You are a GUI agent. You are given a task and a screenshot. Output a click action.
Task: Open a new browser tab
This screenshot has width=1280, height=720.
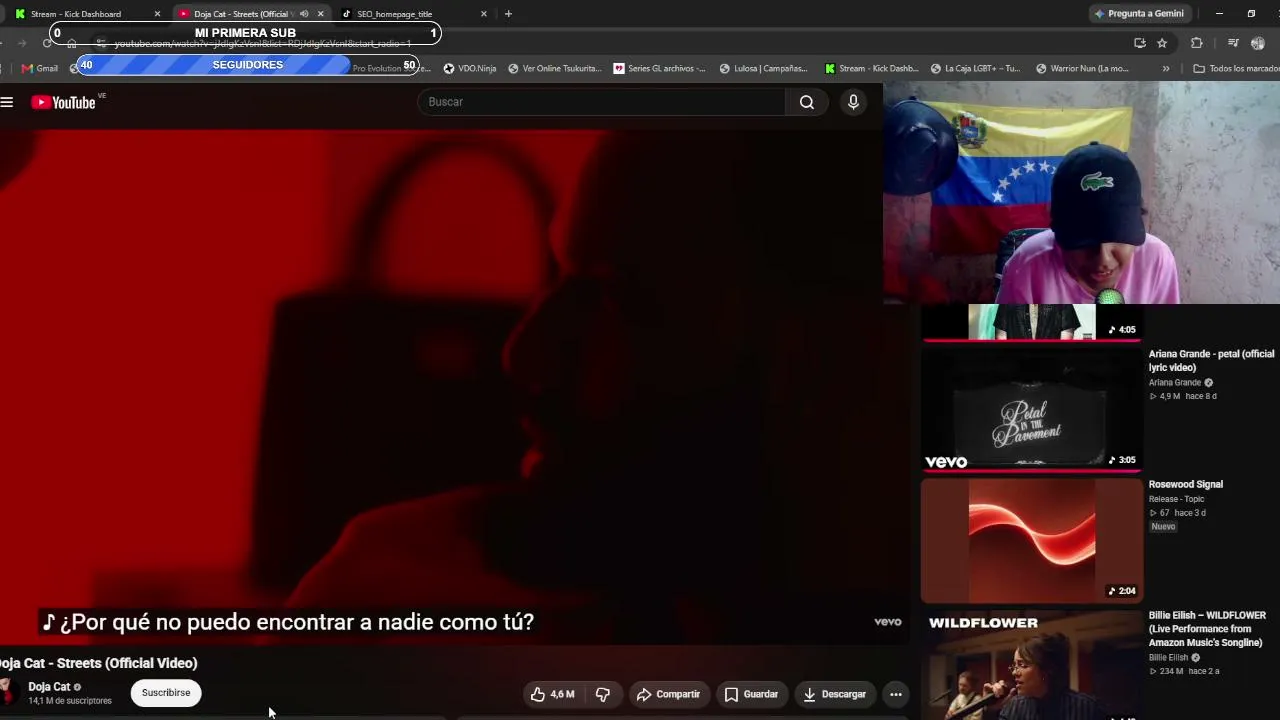[508, 14]
